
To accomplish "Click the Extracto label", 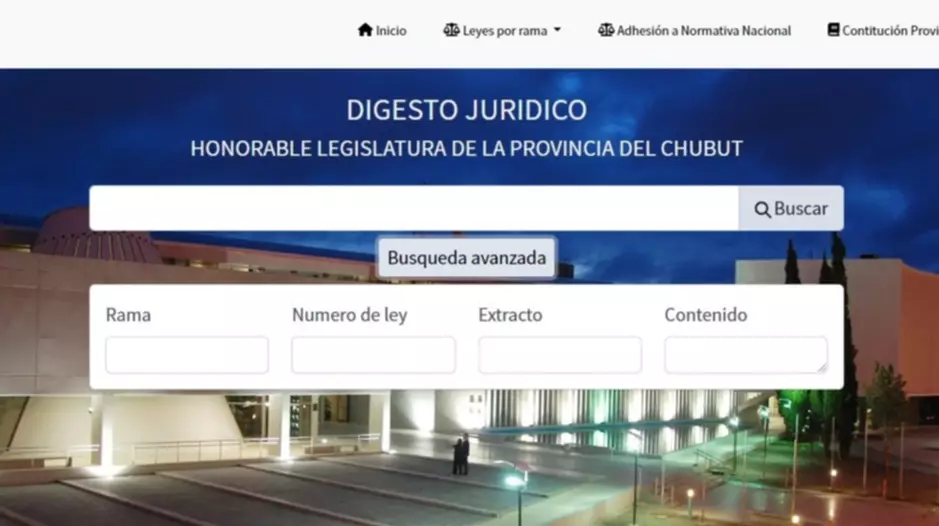I will tap(510, 315).
